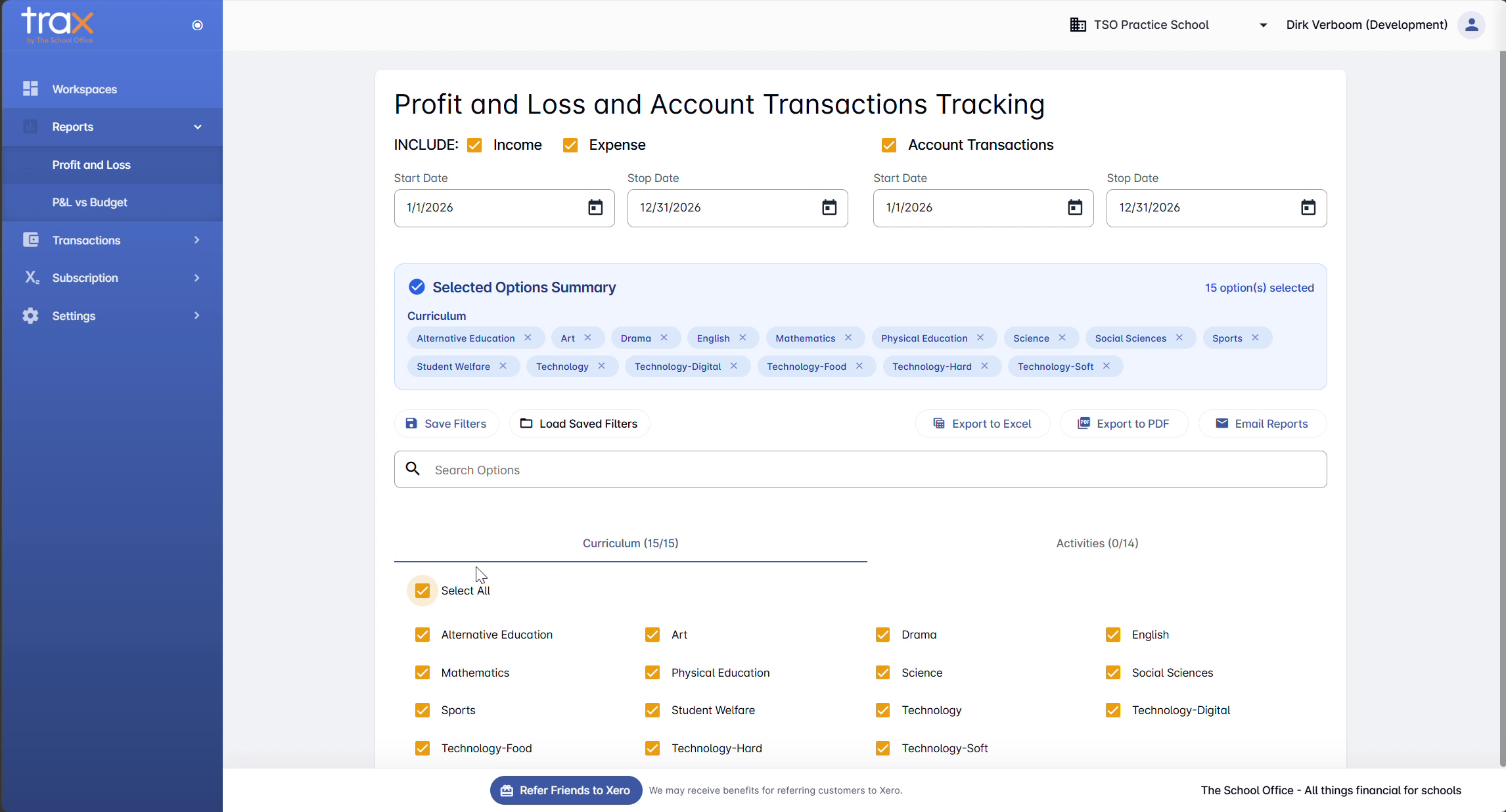Click into the Search Options field
1506x812 pixels.
860,470
